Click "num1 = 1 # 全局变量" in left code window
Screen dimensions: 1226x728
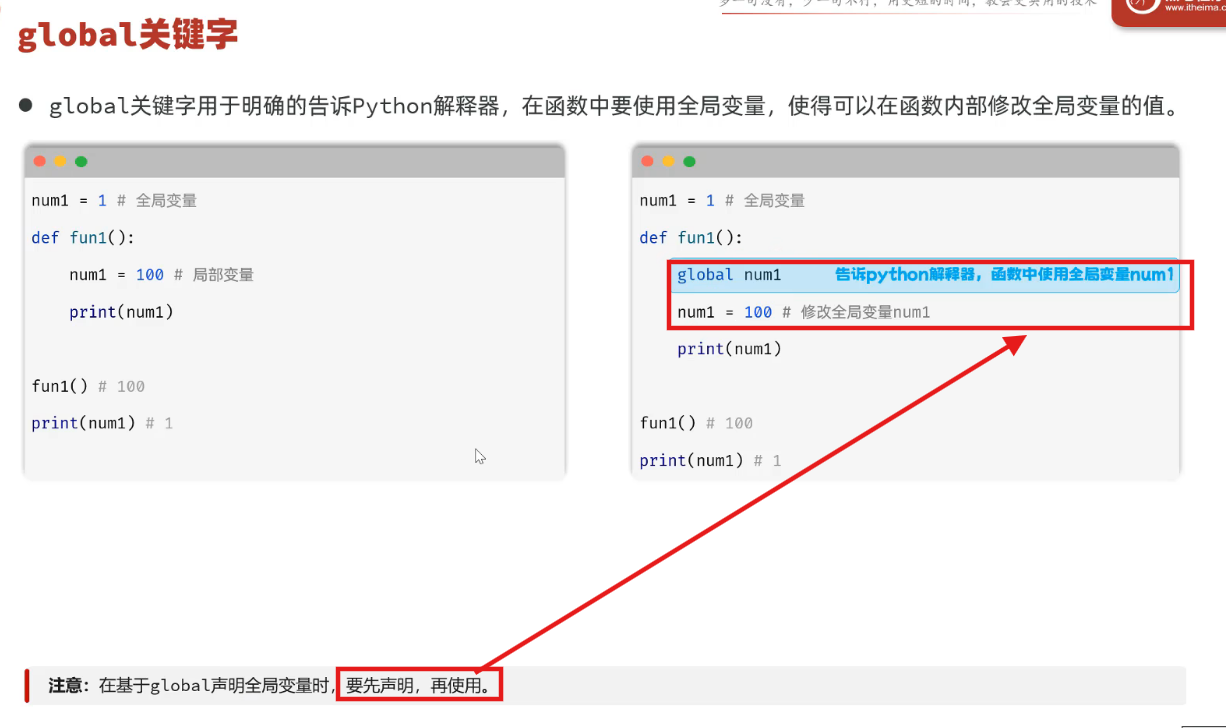[114, 200]
